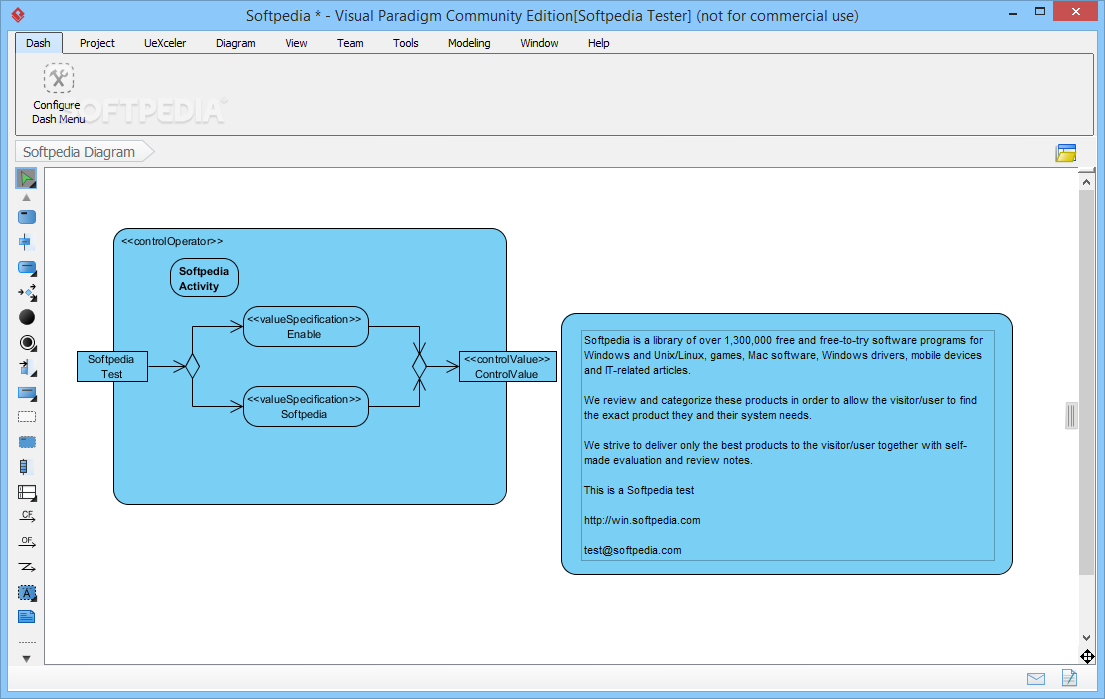
Task: Click the http://win.softpedia.com text
Action: click(x=642, y=520)
